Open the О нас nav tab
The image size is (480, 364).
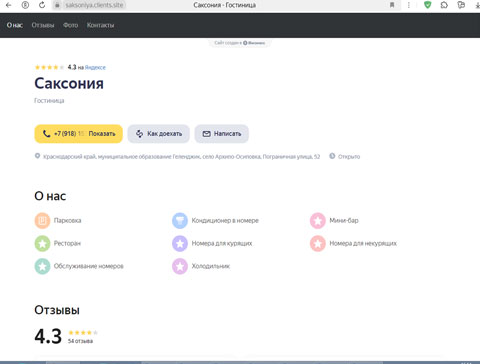[15, 25]
